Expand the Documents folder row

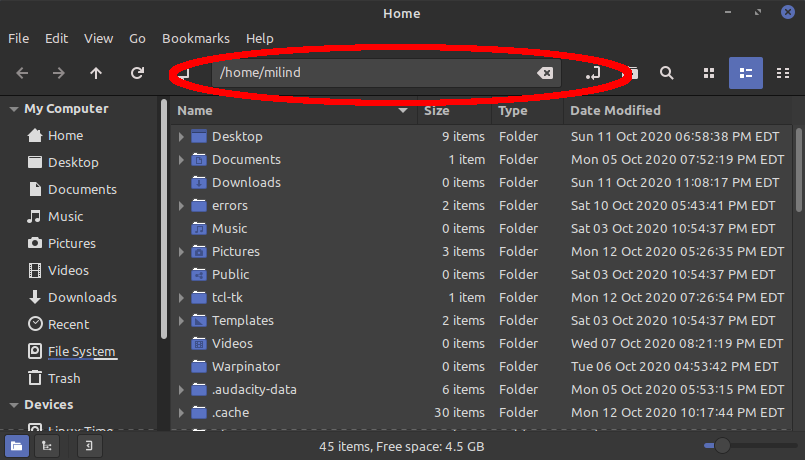181,160
